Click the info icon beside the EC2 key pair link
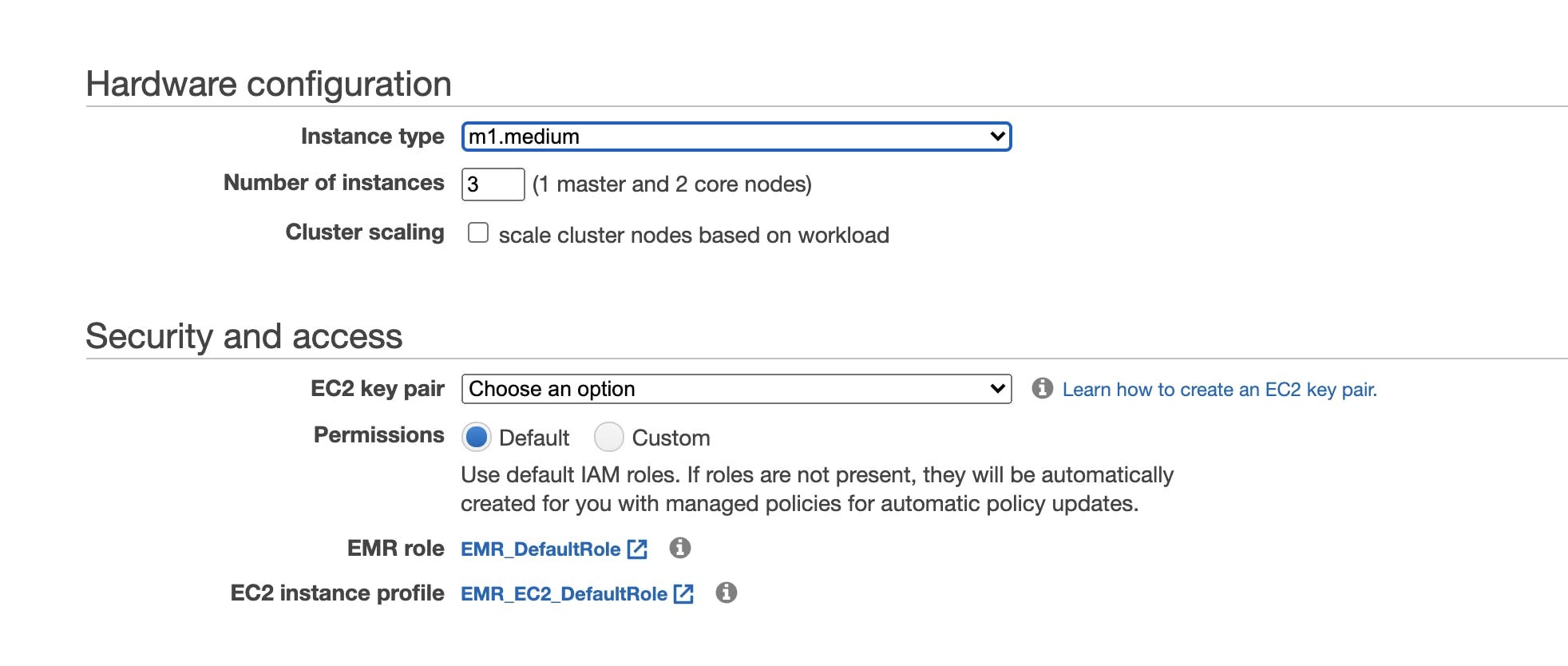1568x666 pixels. click(x=1042, y=388)
